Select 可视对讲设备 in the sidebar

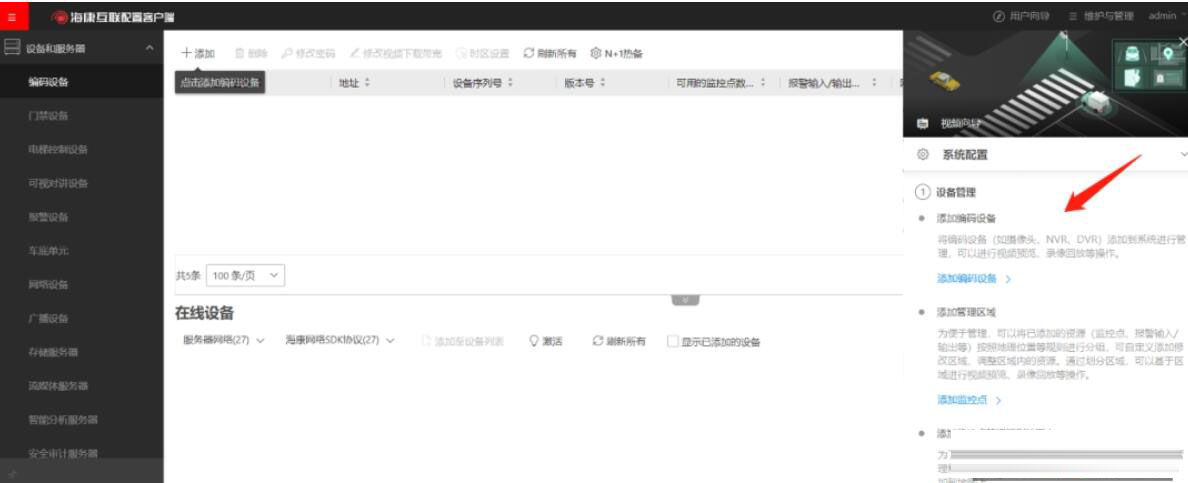82,183
